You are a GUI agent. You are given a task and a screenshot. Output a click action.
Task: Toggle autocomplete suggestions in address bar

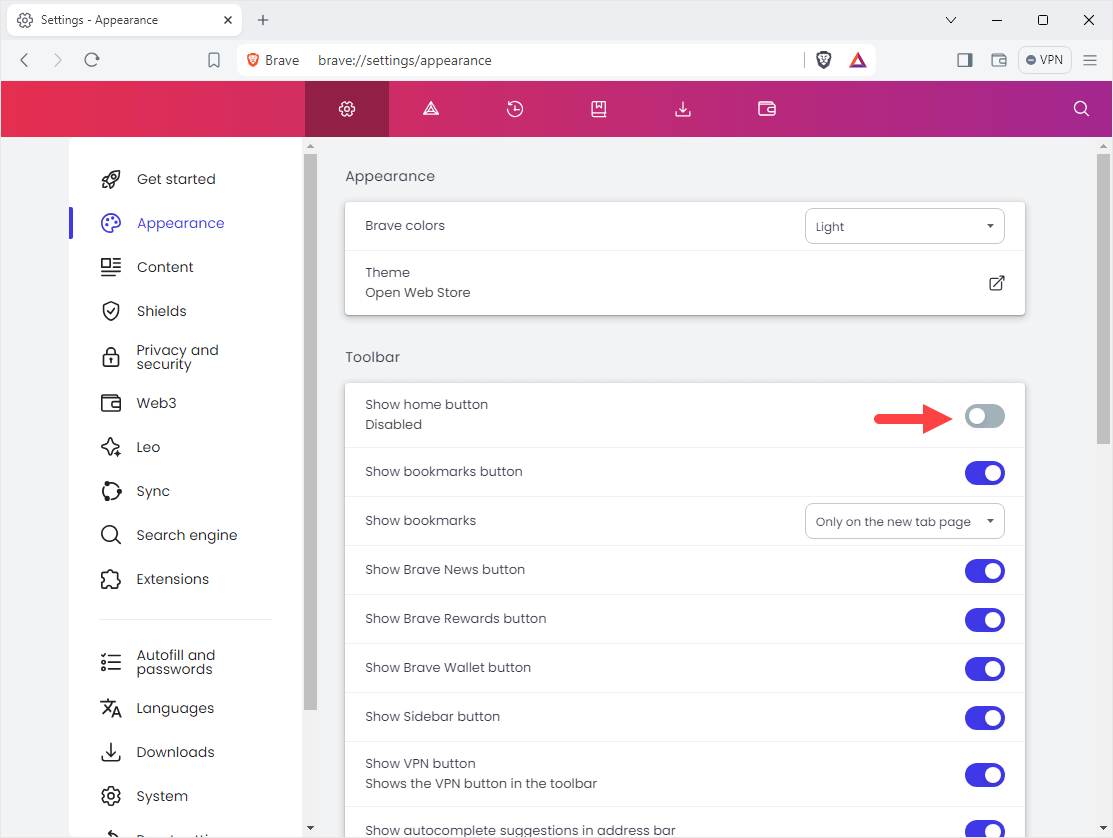pos(985,829)
